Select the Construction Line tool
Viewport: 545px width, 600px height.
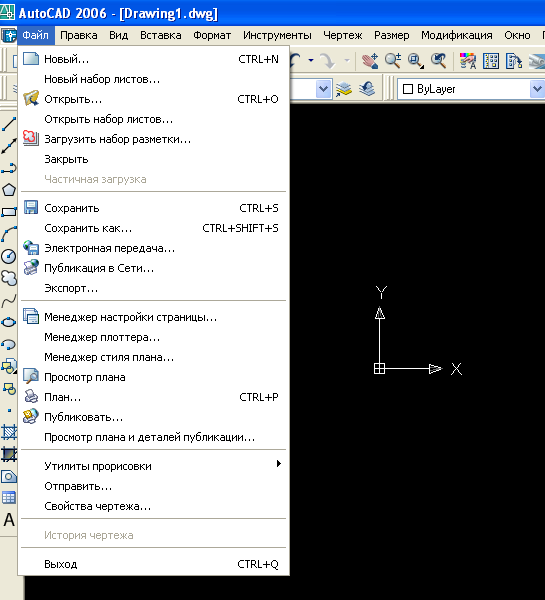pyautogui.click(x=8, y=146)
